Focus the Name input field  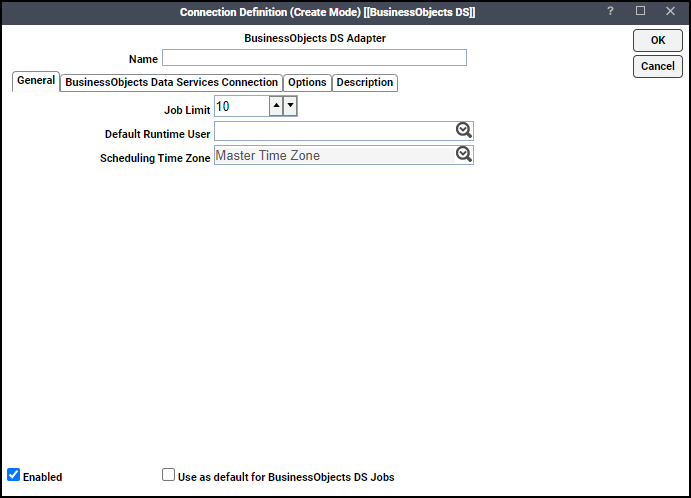click(314, 58)
